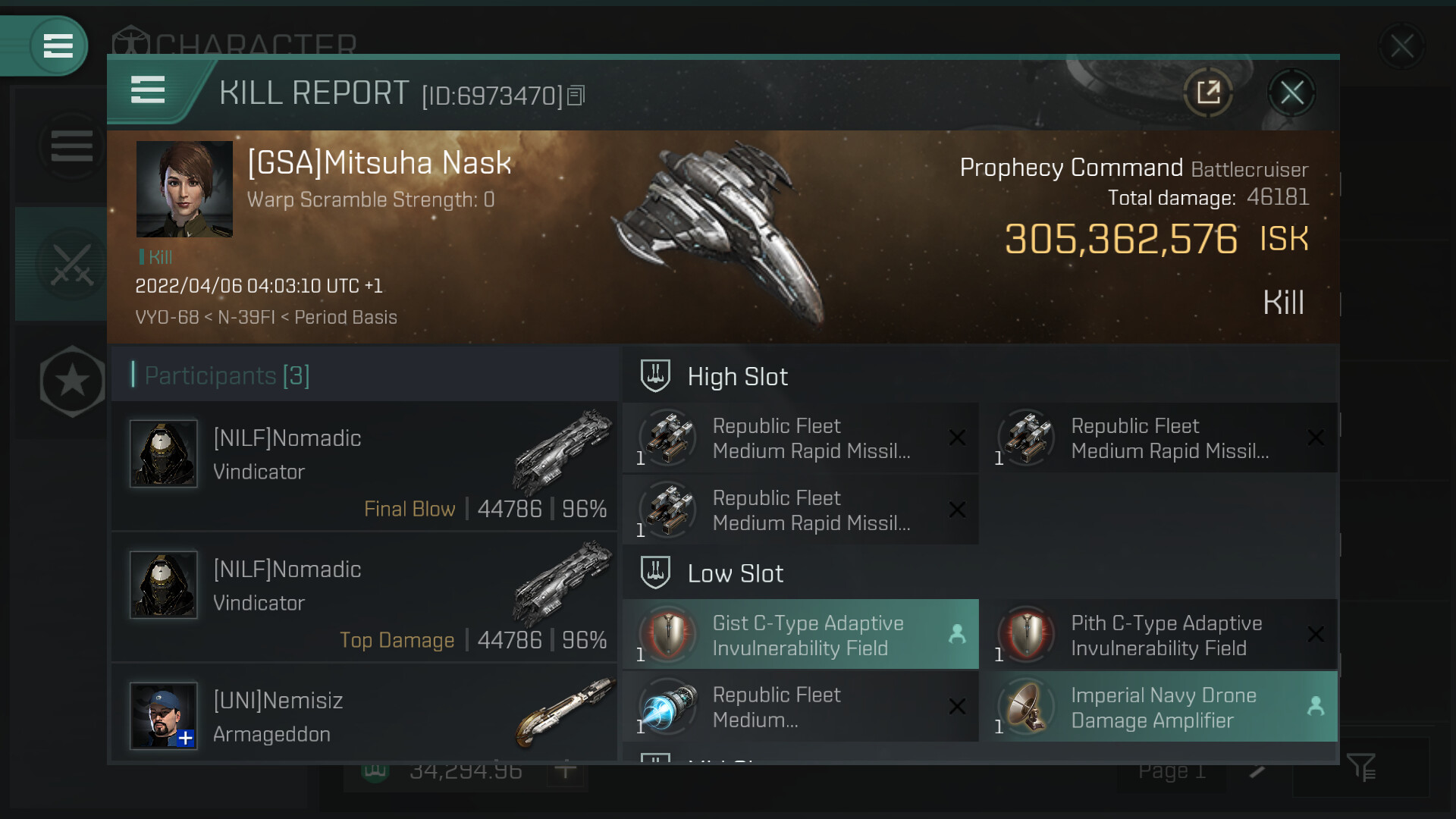View Mitsuha Nask's character portrait
1456x819 pixels.
pos(184,189)
